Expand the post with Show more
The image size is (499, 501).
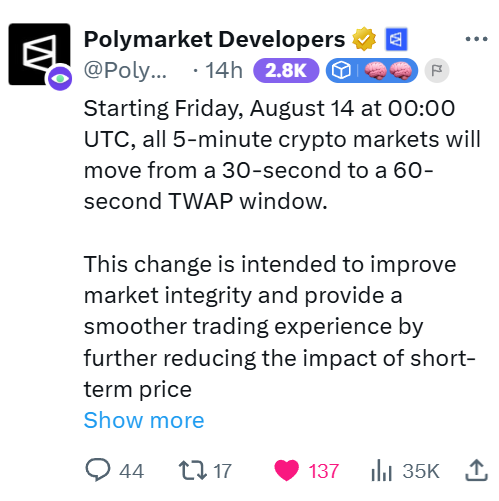144,420
